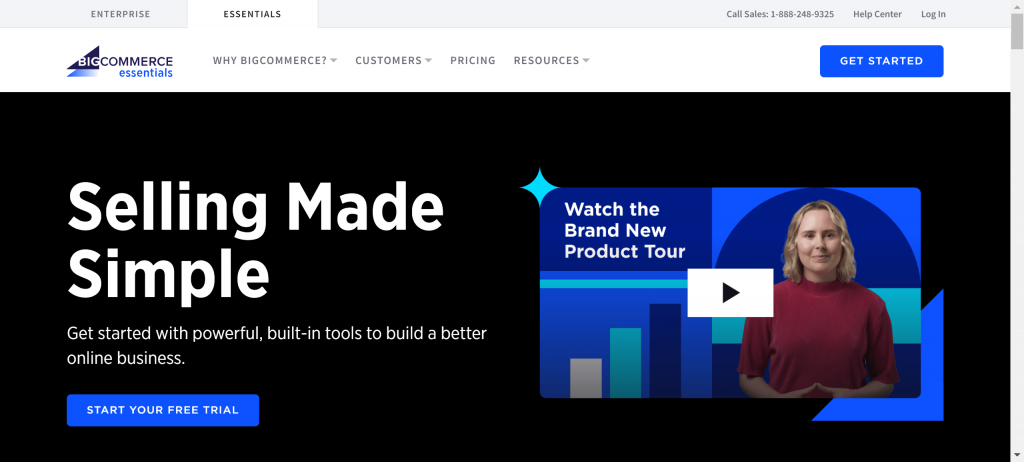Click Start Your Free Trial button
The width and height of the screenshot is (1024, 462).
tap(163, 410)
